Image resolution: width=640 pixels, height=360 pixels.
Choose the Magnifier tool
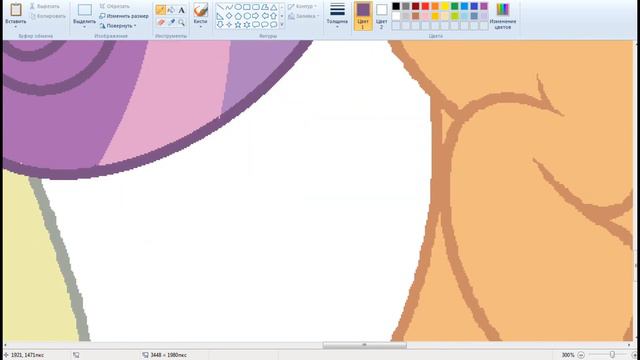(x=181, y=22)
